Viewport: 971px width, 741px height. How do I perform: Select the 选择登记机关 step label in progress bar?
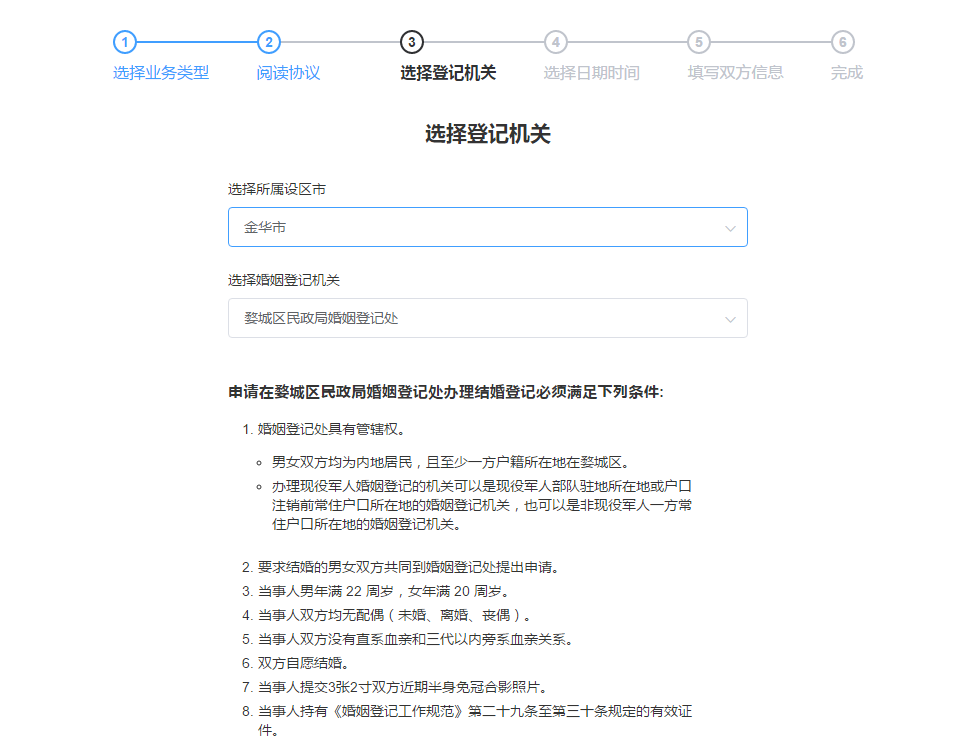(x=448, y=73)
